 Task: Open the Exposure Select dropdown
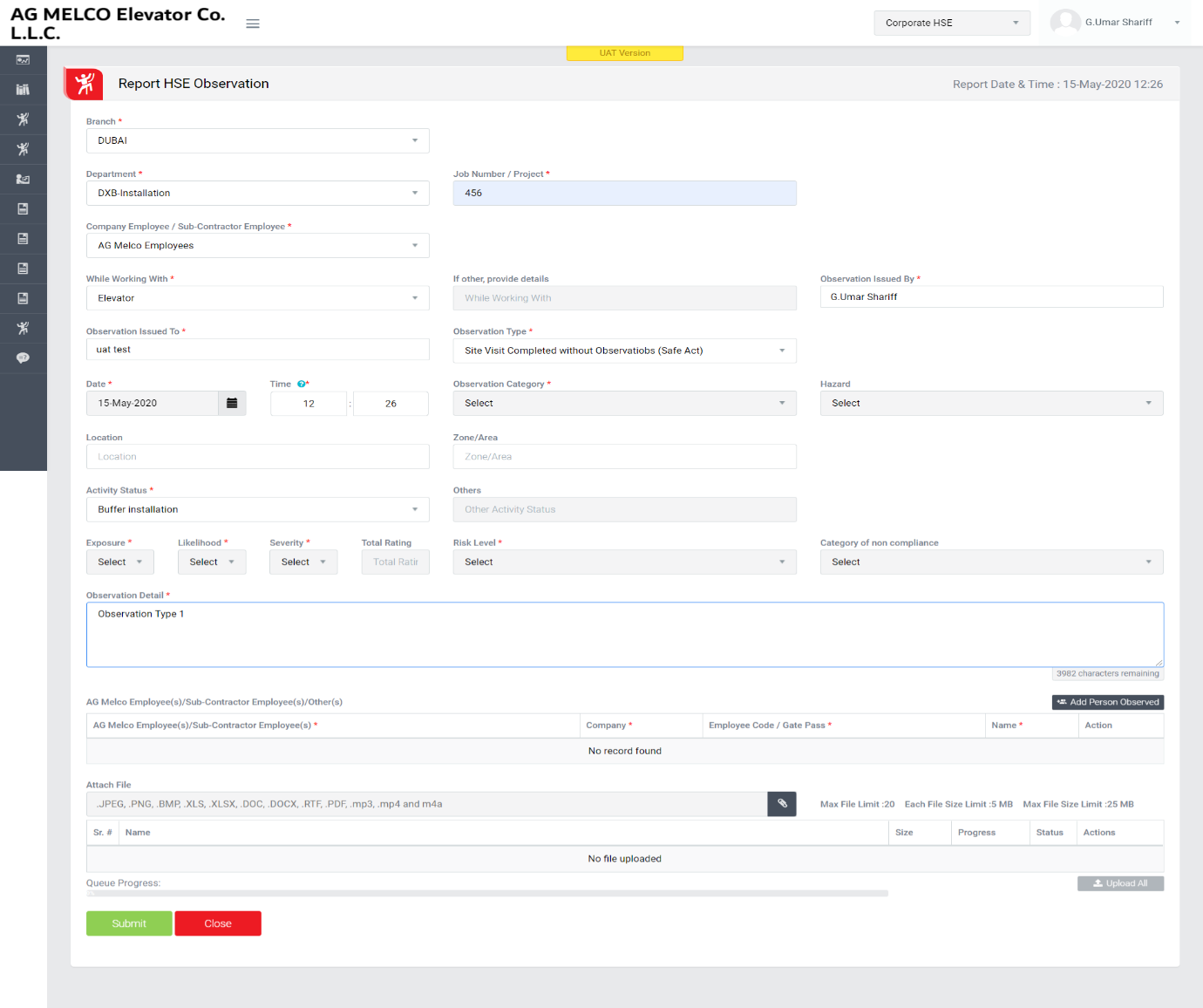point(120,562)
